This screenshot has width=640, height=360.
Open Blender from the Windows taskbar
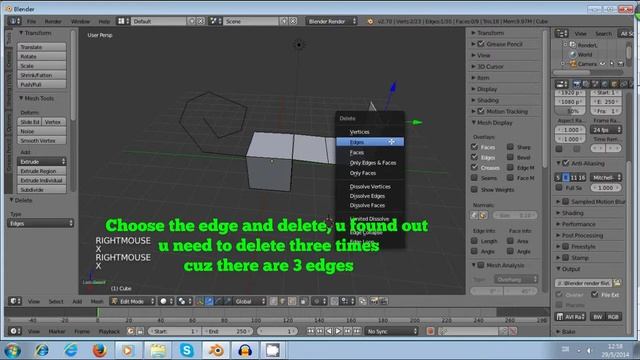[x=216, y=350]
